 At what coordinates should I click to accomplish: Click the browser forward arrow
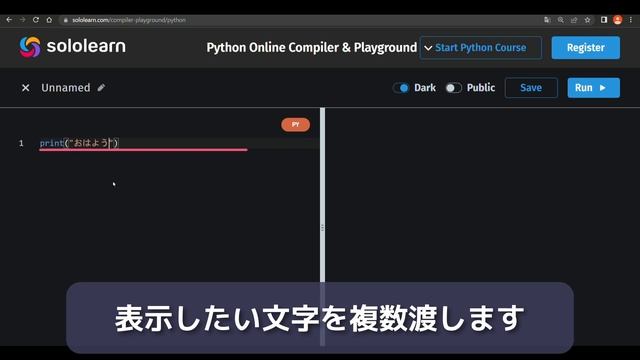(x=22, y=20)
